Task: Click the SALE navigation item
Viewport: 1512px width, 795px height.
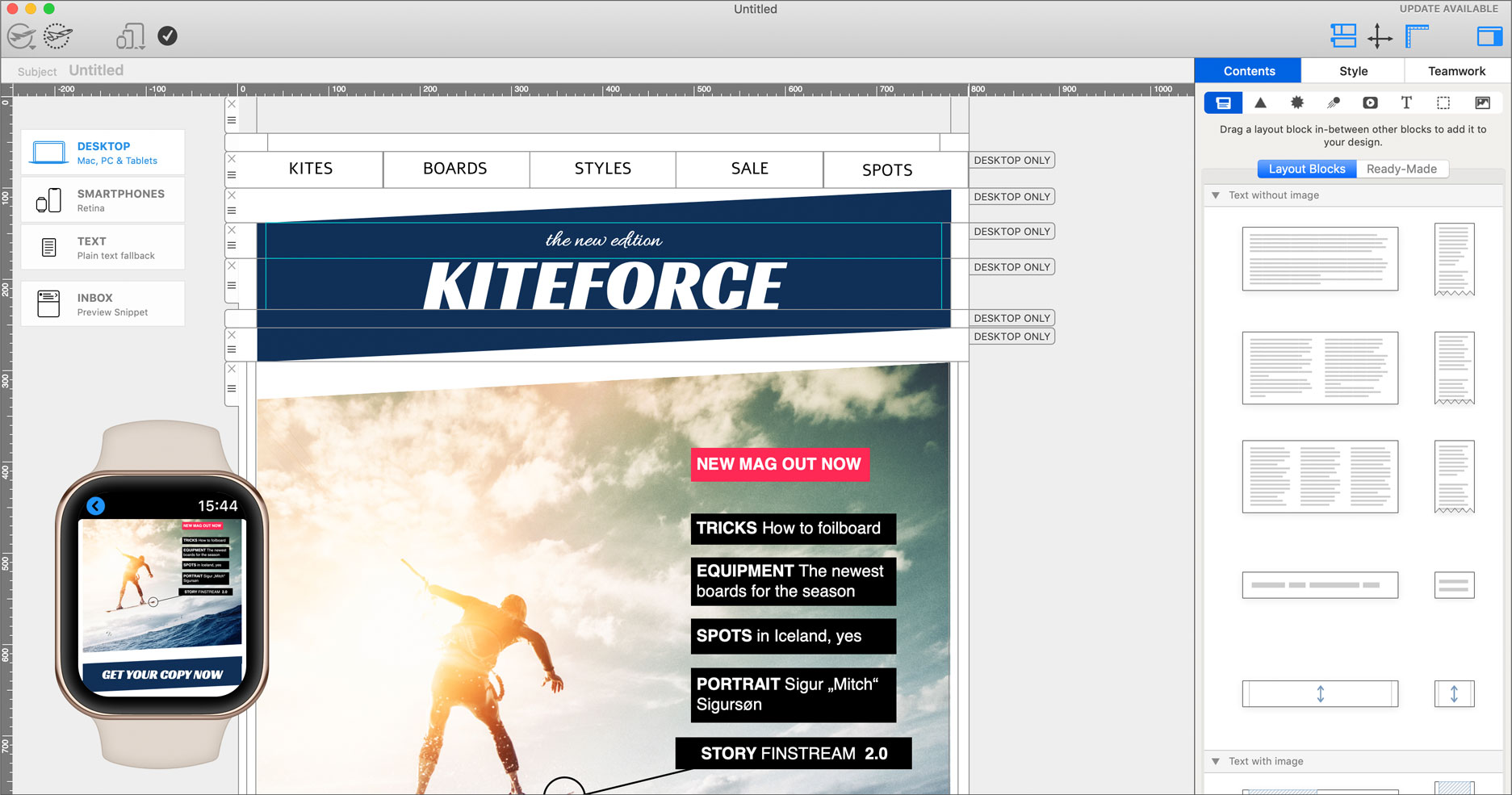Action: point(750,169)
